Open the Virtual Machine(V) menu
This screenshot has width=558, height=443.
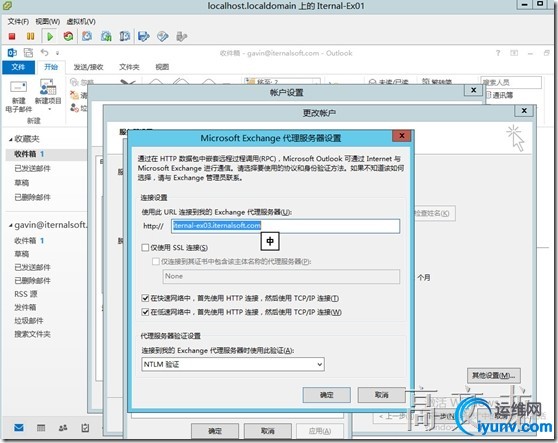(81, 21)
